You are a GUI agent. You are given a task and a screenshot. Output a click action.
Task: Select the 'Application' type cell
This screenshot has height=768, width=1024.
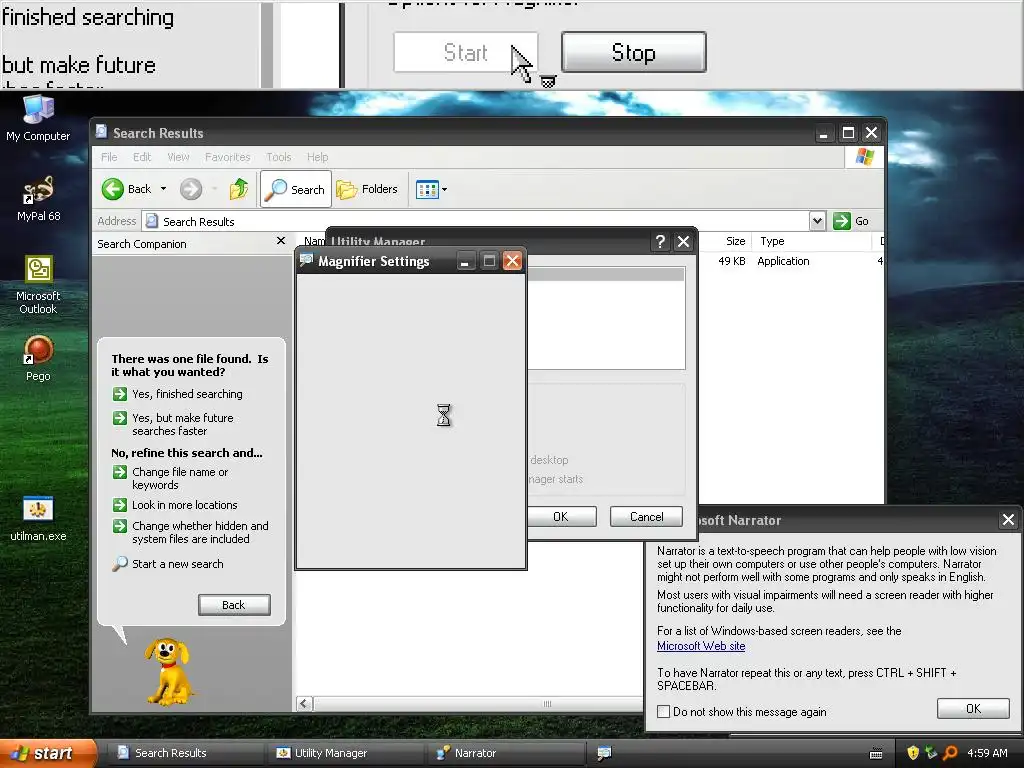pos(783,261)
